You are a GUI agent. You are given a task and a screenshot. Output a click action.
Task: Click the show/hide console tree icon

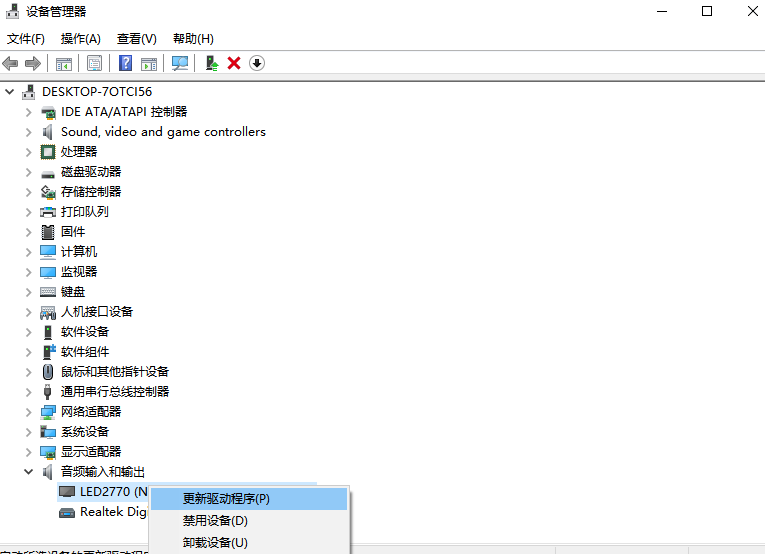click(64, 64)
